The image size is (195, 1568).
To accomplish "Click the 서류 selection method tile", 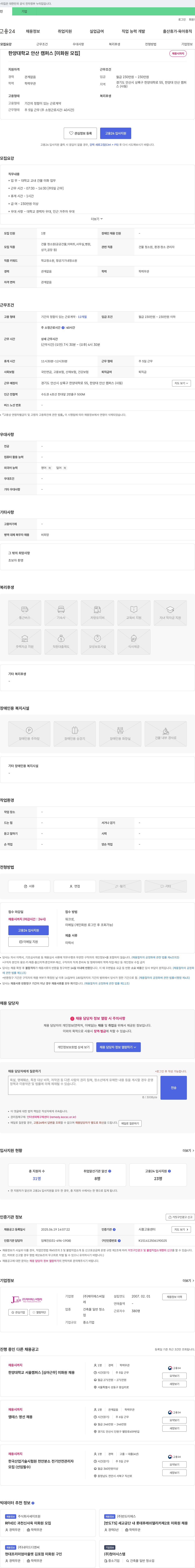I will [x=29, y=886].
